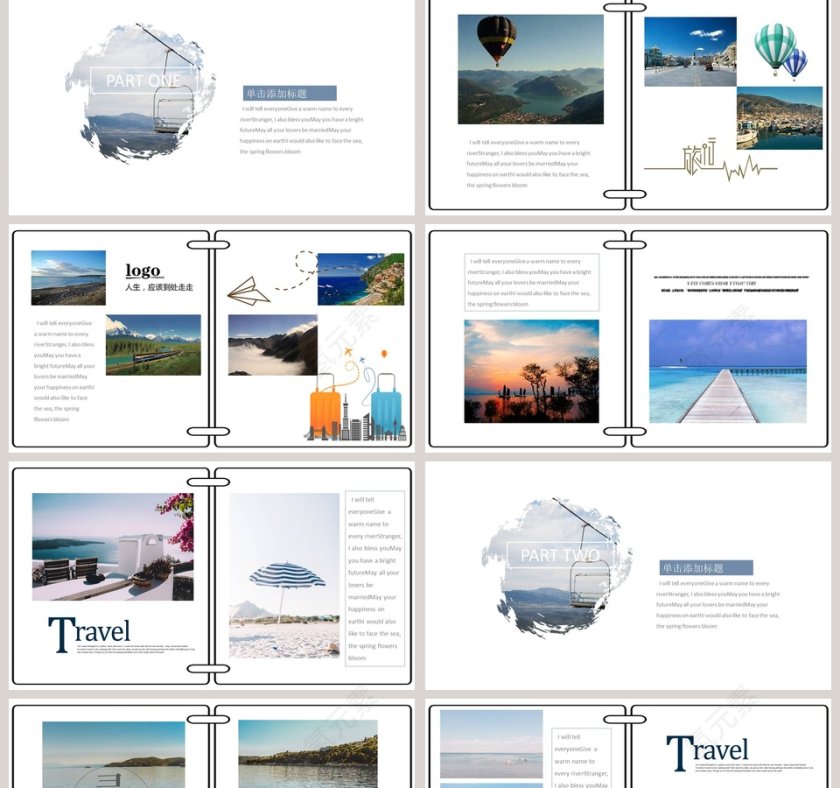Open the sunset silhouette trees photo
The width and height of the screenshot is (840, 788).
pyautogui.click(x=531, y=371)
